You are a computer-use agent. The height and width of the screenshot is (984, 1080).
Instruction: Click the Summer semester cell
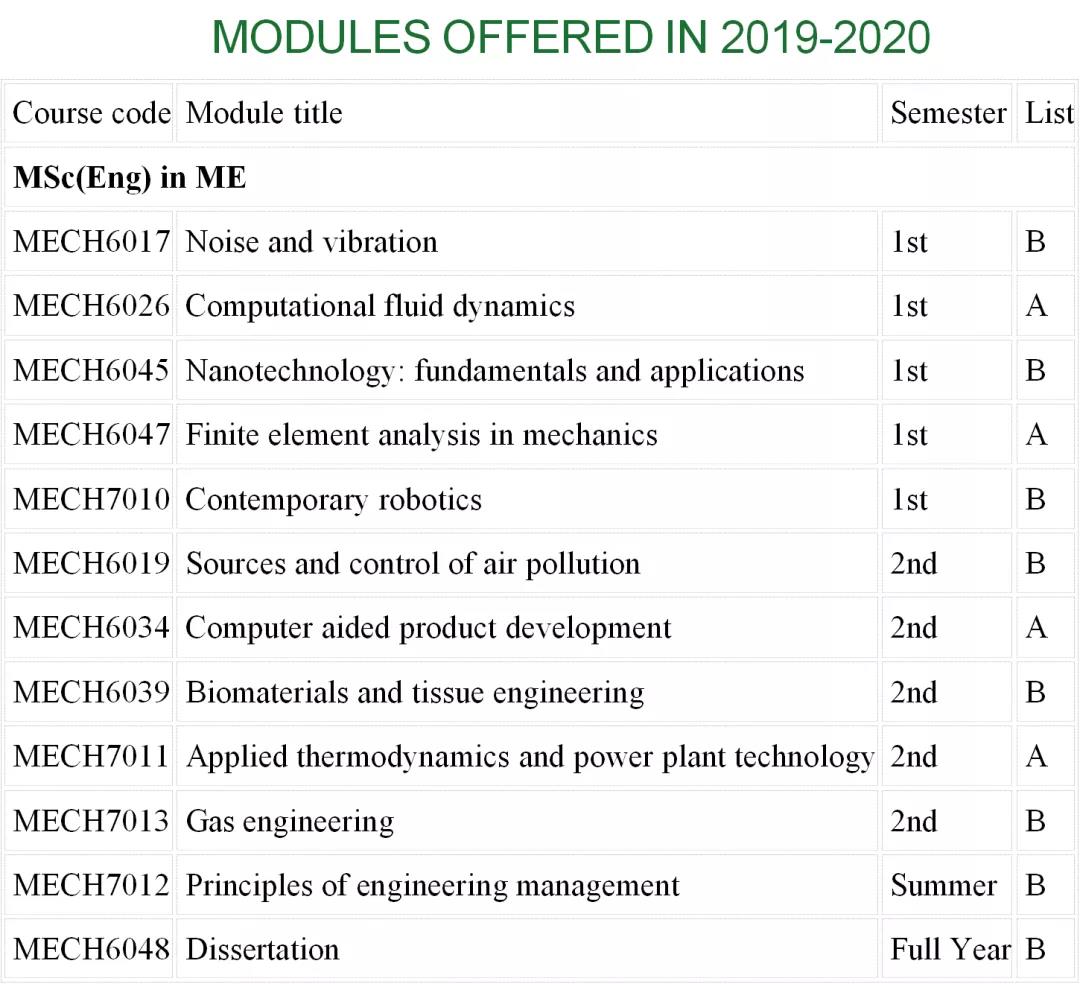tap(943, 886)
